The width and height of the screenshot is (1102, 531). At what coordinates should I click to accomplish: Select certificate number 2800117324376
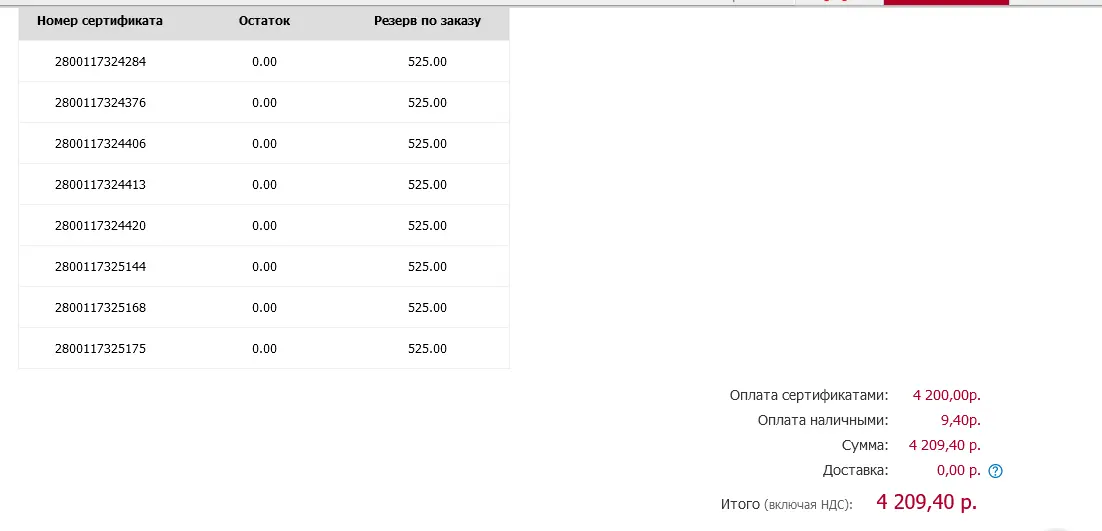(101, 103)
